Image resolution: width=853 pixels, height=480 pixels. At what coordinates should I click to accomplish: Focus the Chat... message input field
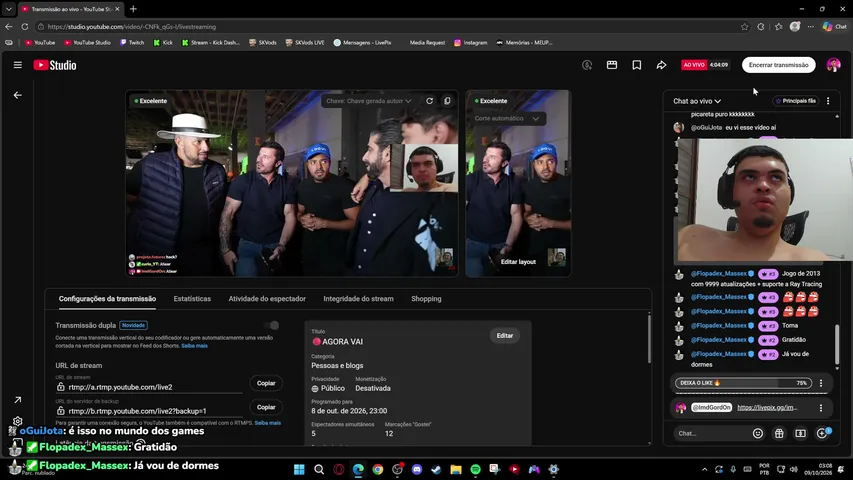pyautogui.click(x=712, y=433)
